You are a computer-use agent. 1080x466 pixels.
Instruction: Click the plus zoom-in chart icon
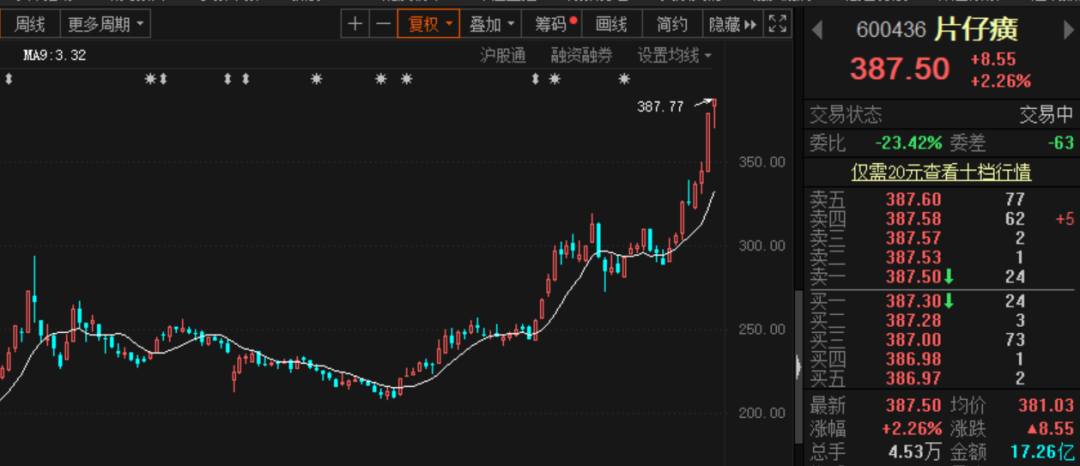[354, 24]
